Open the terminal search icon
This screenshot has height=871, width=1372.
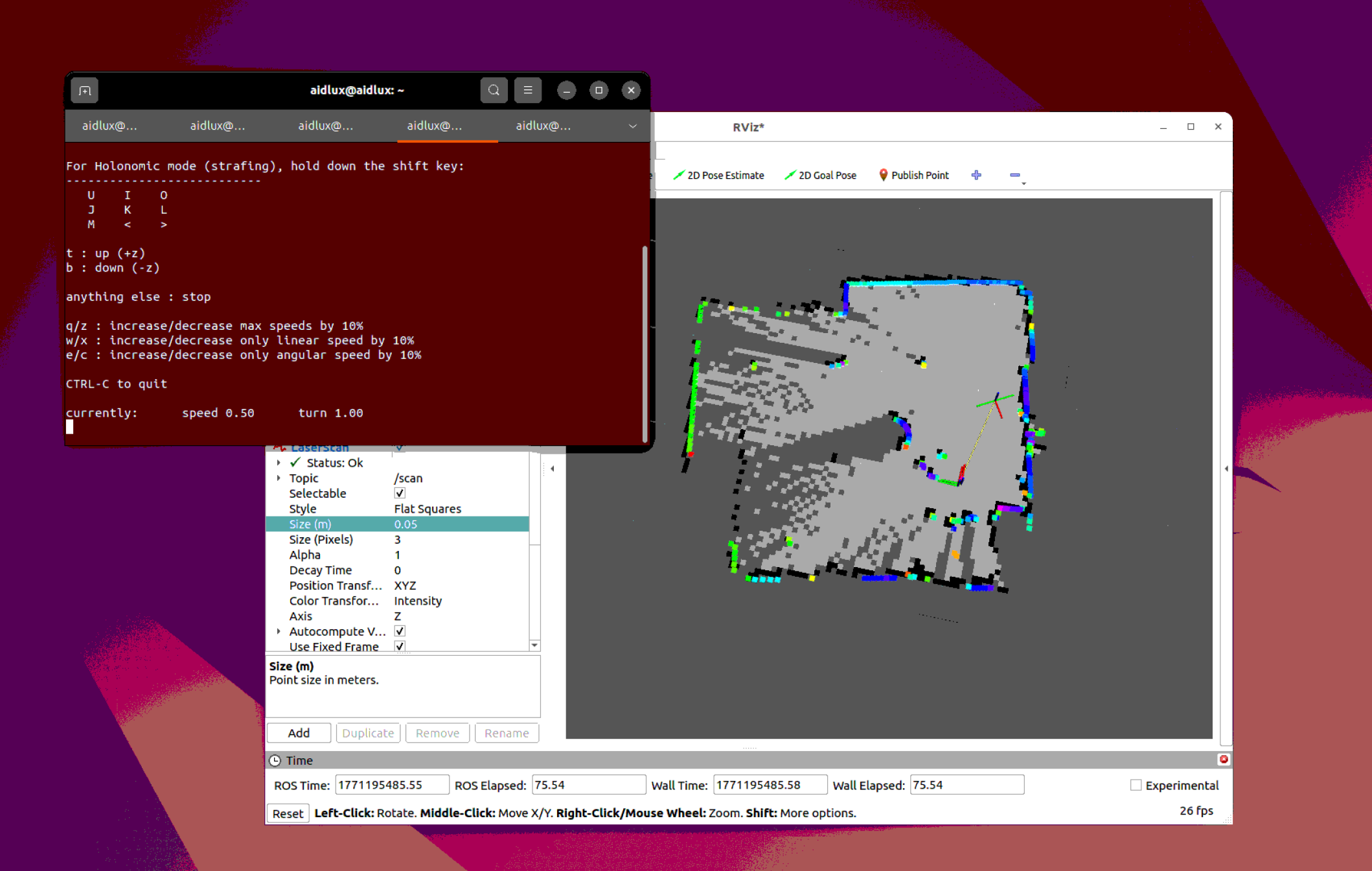[494, 90]
